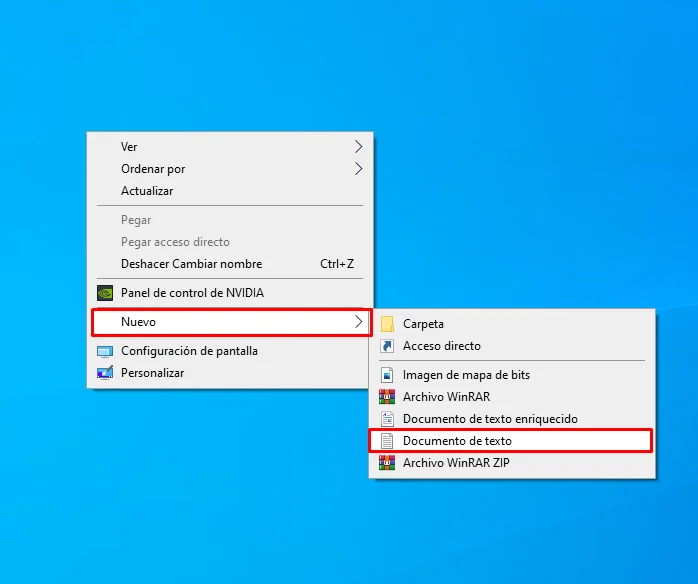Create a new Archivo WinRAR

pyautogui.click(x=512, y=397)
